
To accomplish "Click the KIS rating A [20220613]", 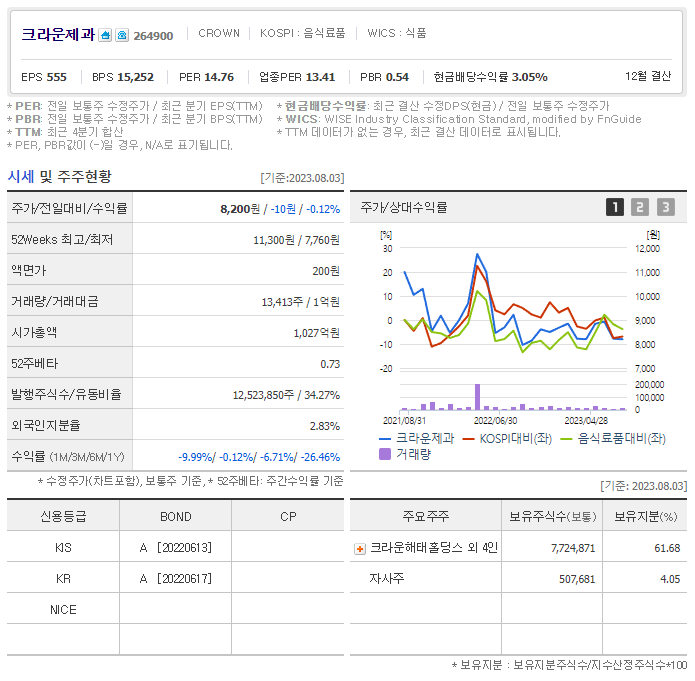I will [176, 548].
